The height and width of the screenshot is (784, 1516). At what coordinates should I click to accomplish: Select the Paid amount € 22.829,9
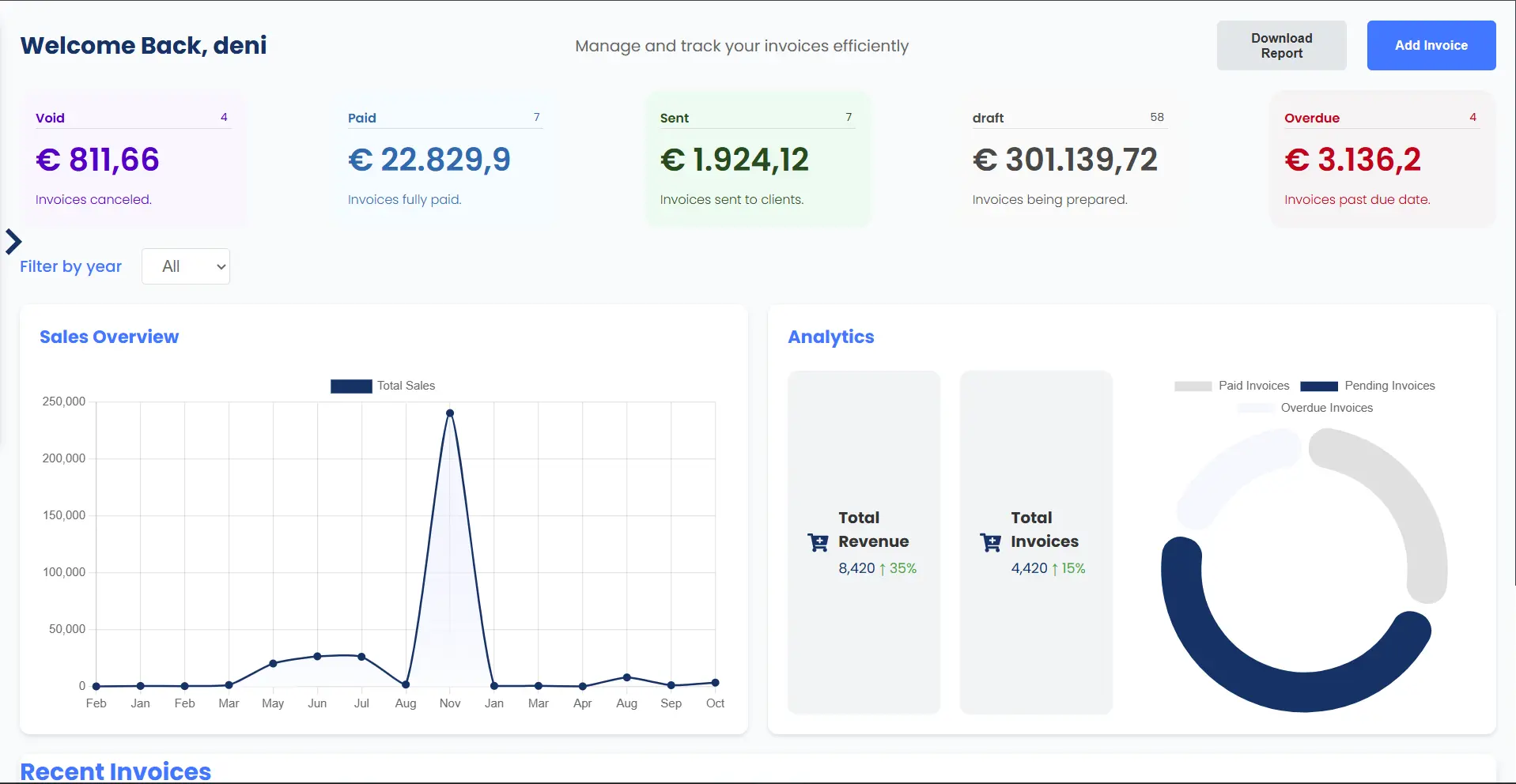coord(429,160)
